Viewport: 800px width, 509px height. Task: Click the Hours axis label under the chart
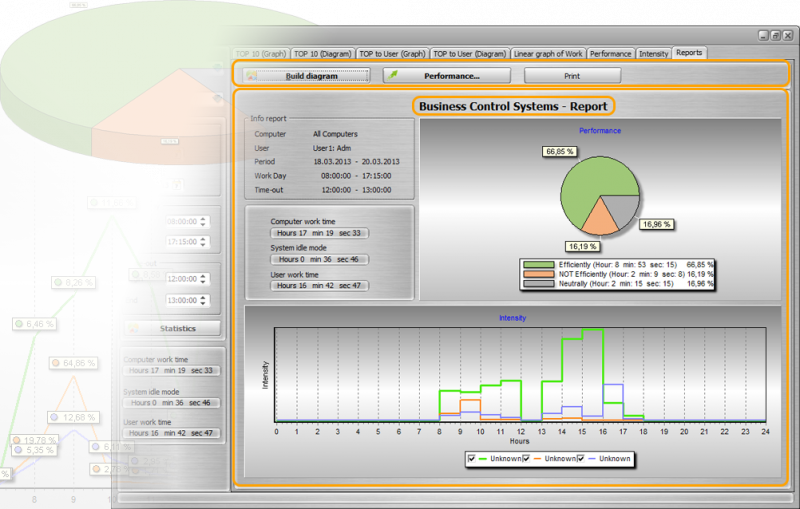(x=519, y=441)
